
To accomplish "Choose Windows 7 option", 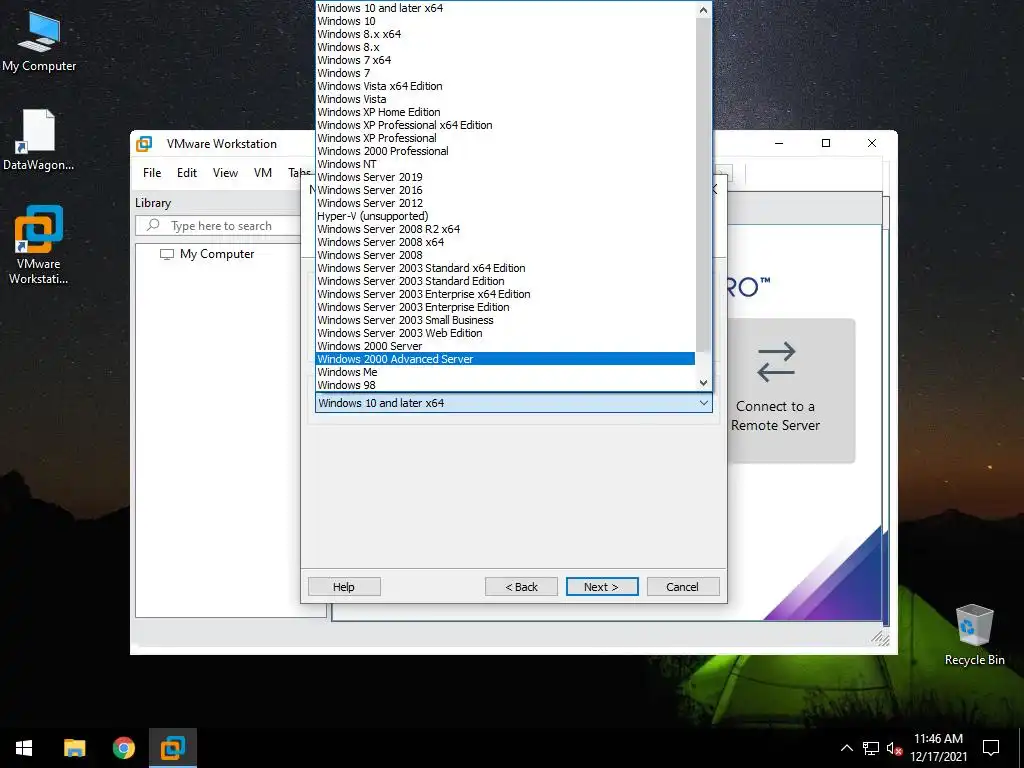I will pos(505,73).
